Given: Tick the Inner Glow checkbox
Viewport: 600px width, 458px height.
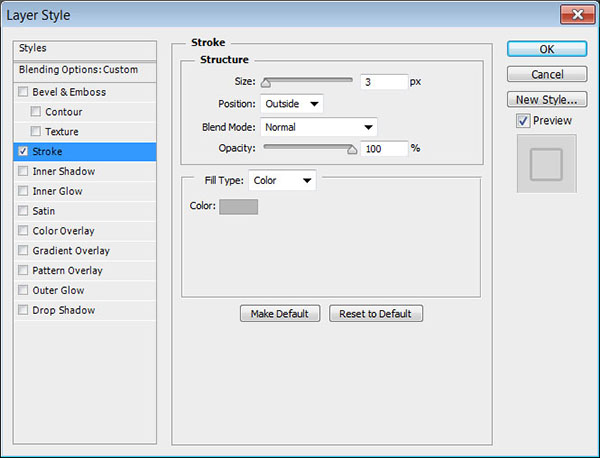Looking at the screenshot, I should tap(23, 191).
